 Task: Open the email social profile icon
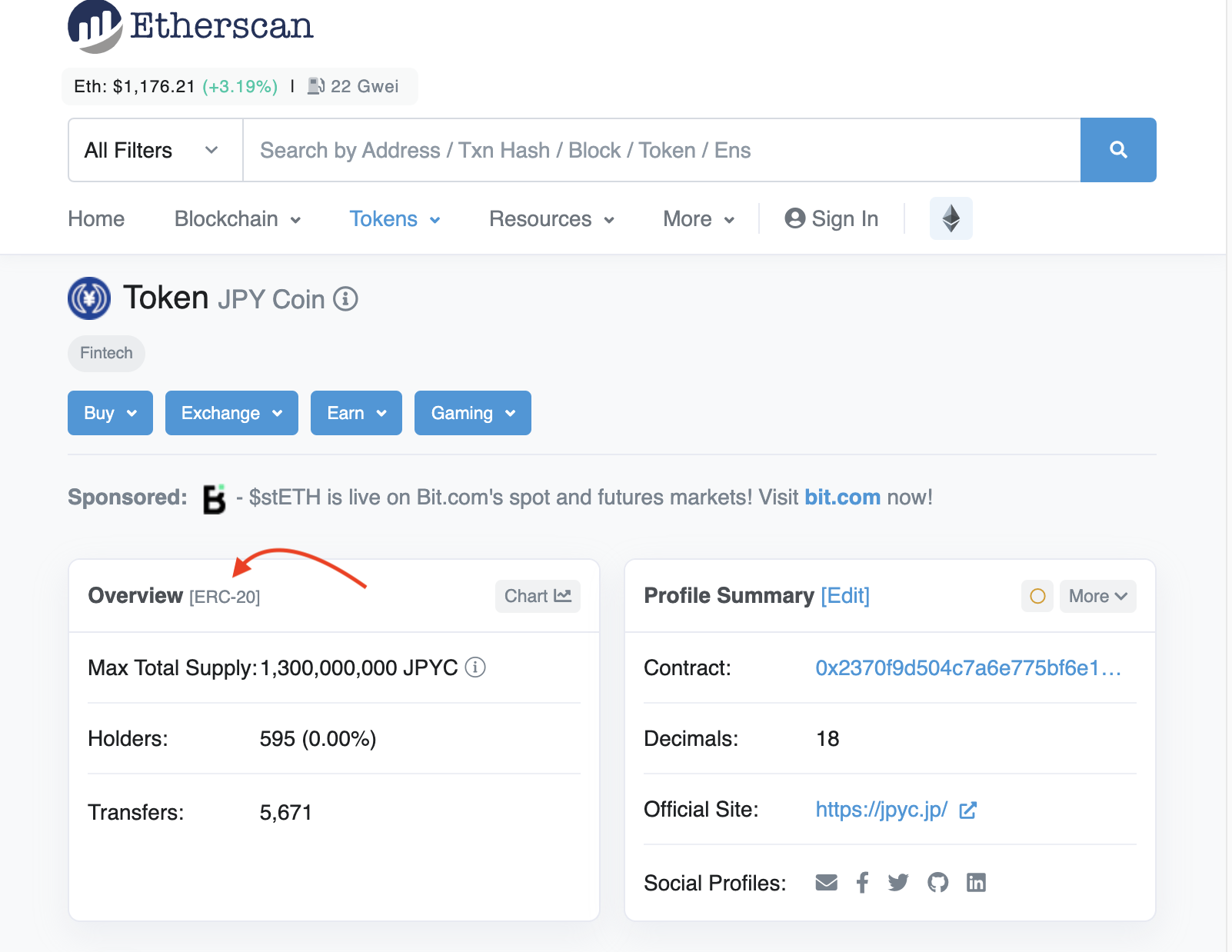(827, 883)
